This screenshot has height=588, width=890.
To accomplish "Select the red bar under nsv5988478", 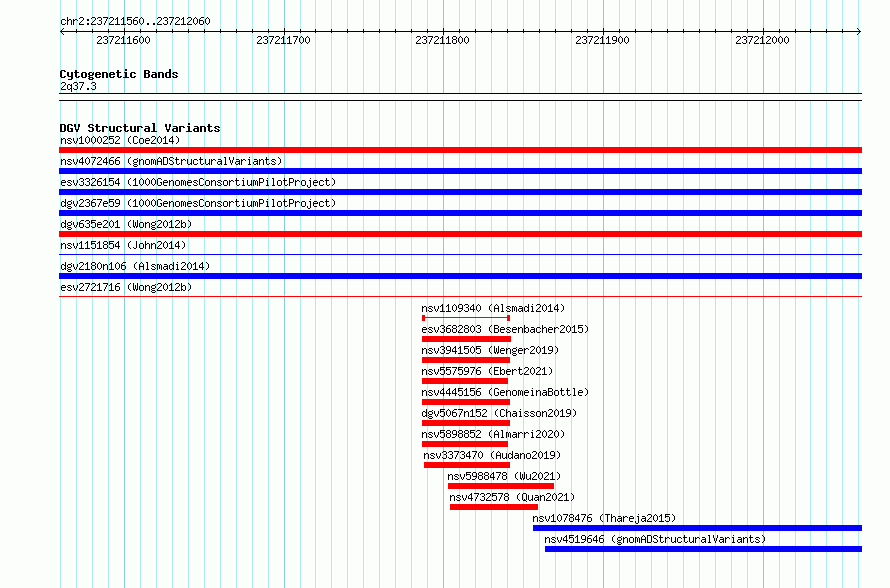I will (x=501, y=486).
